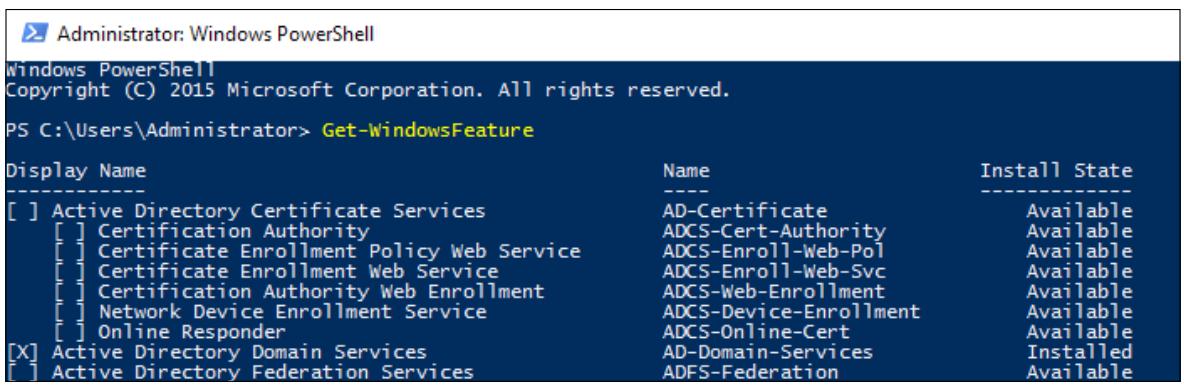Click the PowerShell icon in title bar
The width and height of the screenshot is (1184, 388).
click(34, 34)
